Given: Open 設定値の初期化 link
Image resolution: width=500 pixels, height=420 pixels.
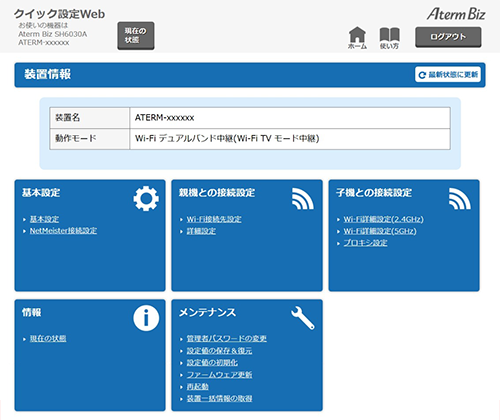Looking at the screenshot, I should click(x=212, y=363).
